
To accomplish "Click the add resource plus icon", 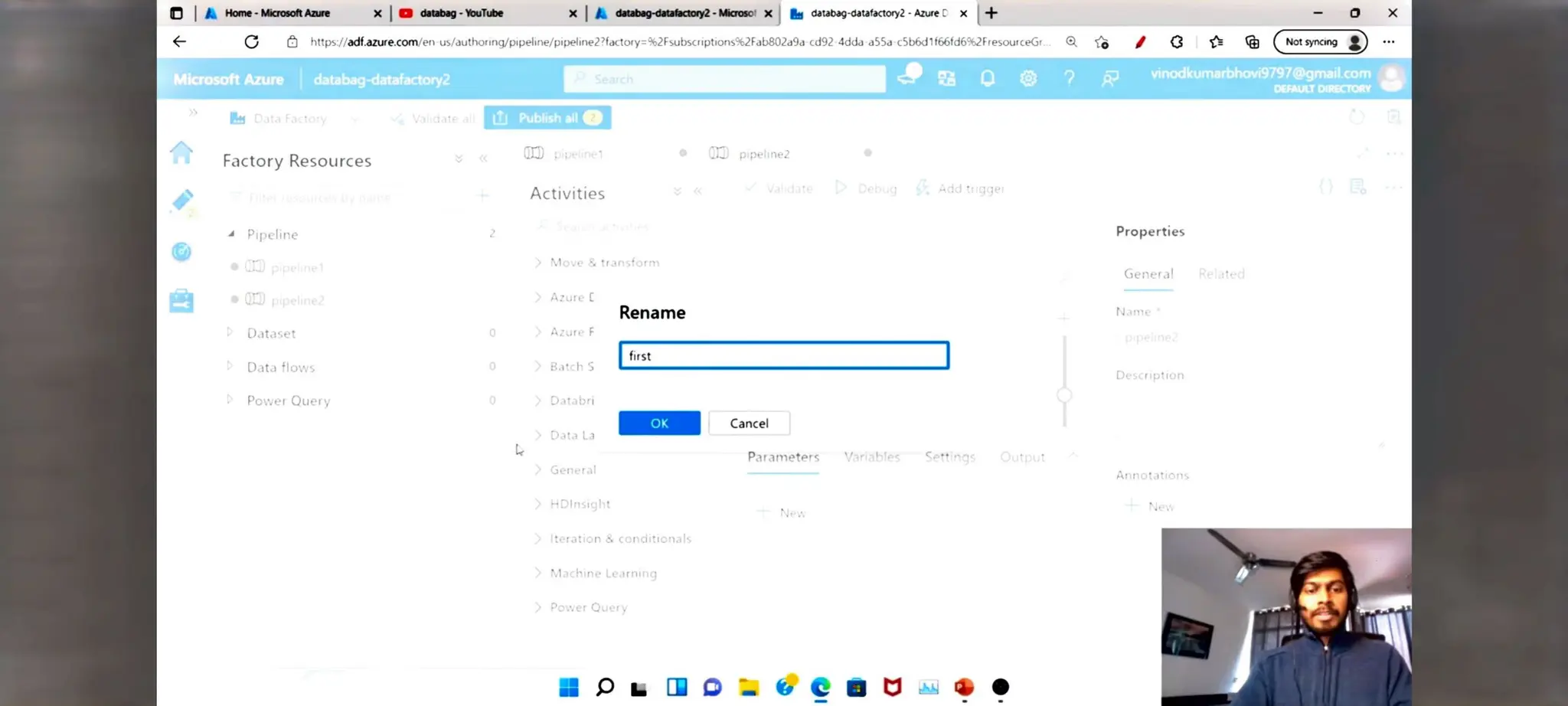I will [x=482, y=196].
